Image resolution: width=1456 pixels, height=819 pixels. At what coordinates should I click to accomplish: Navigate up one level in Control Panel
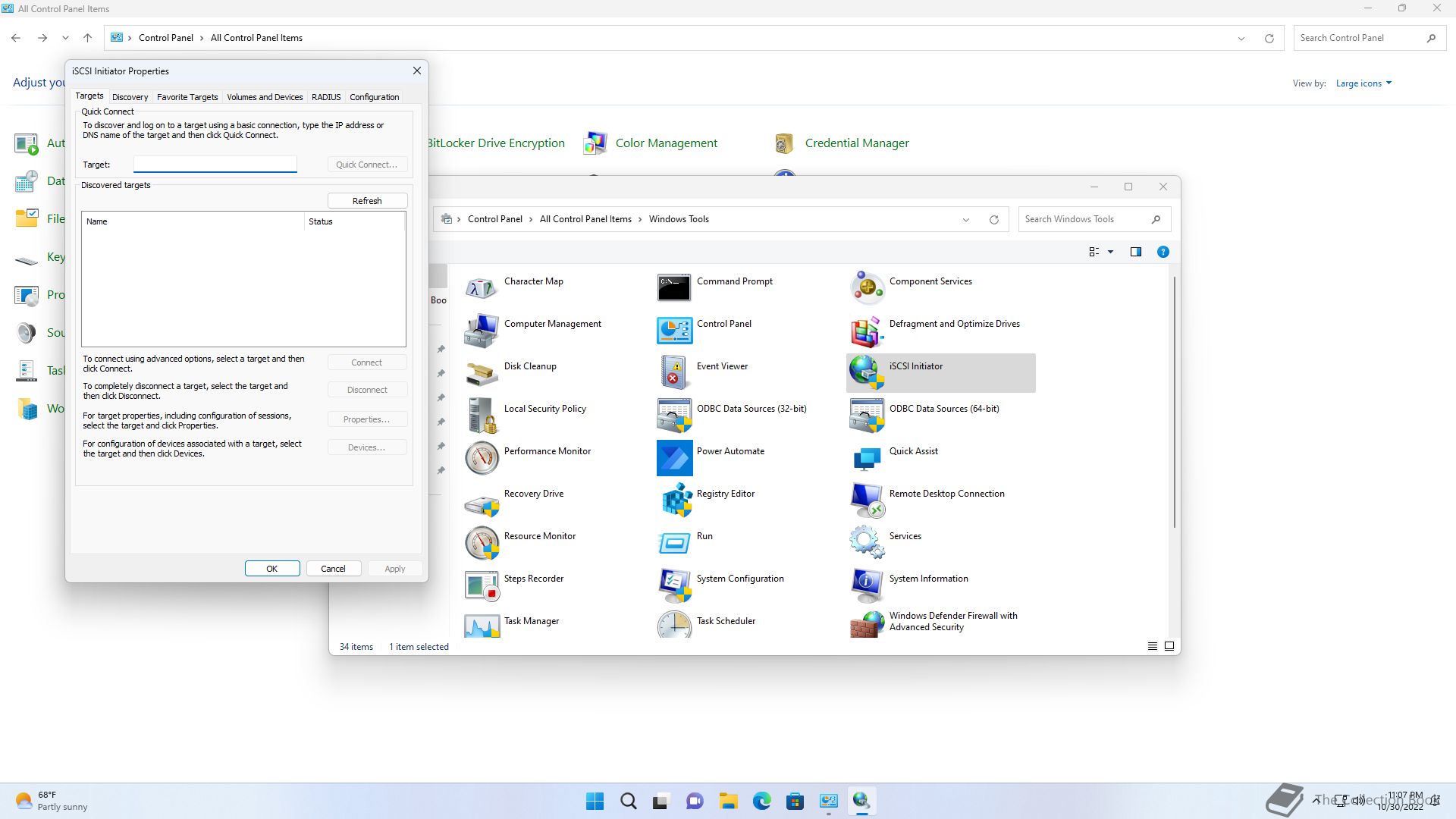click(88, 38)
